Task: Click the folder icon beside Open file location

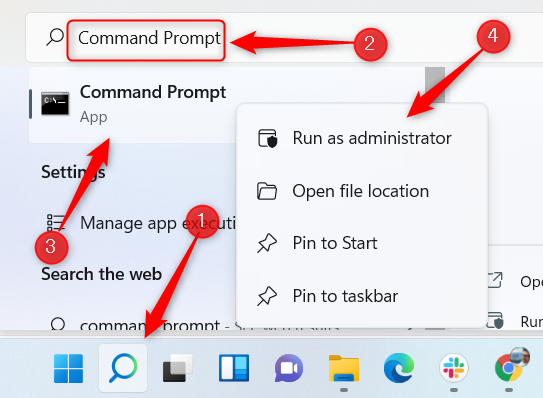Action: (x=267, y=191)
